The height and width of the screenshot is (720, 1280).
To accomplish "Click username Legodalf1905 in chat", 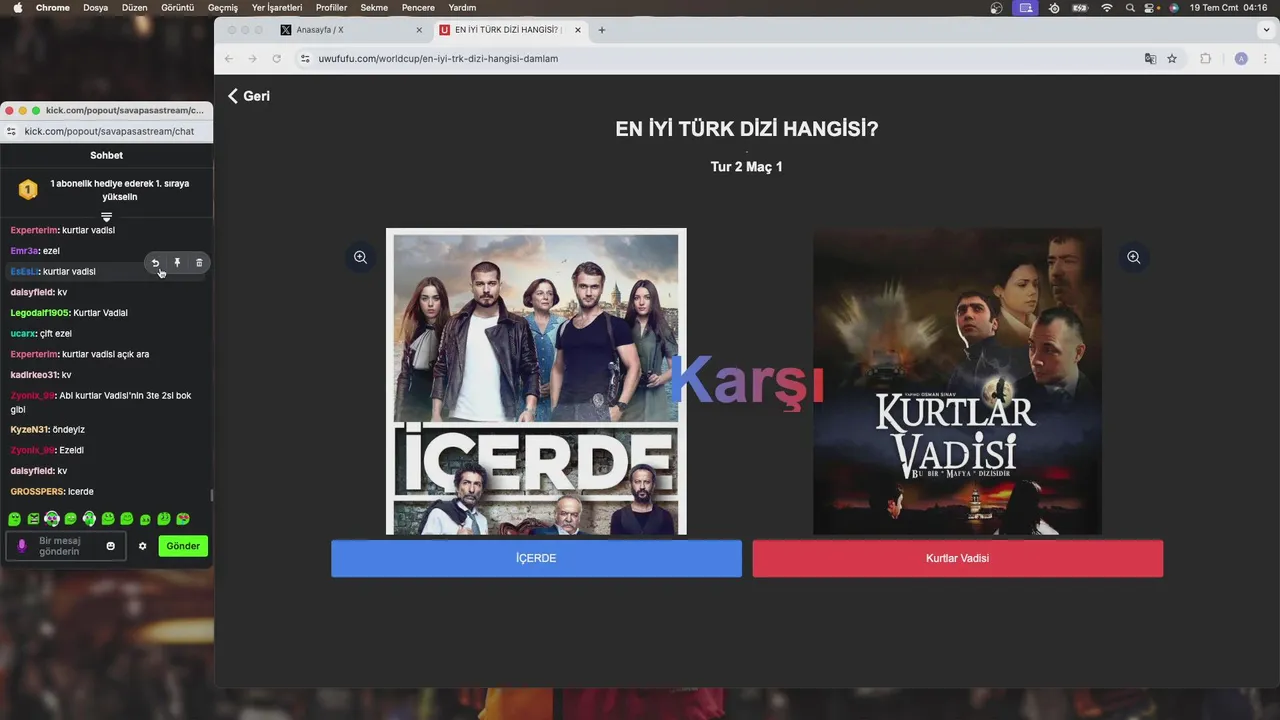I will pos(39,313).
